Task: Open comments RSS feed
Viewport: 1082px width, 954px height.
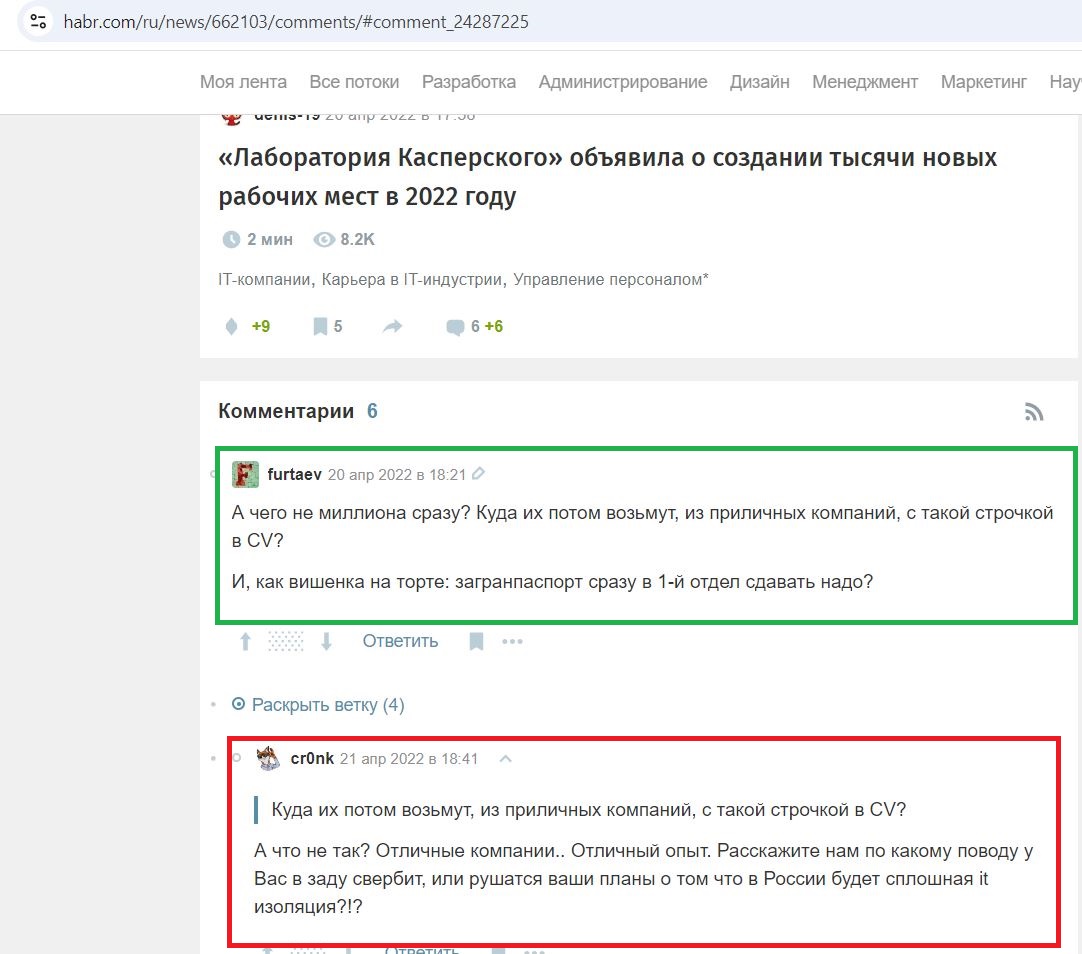Action: tap(1034, 412)
